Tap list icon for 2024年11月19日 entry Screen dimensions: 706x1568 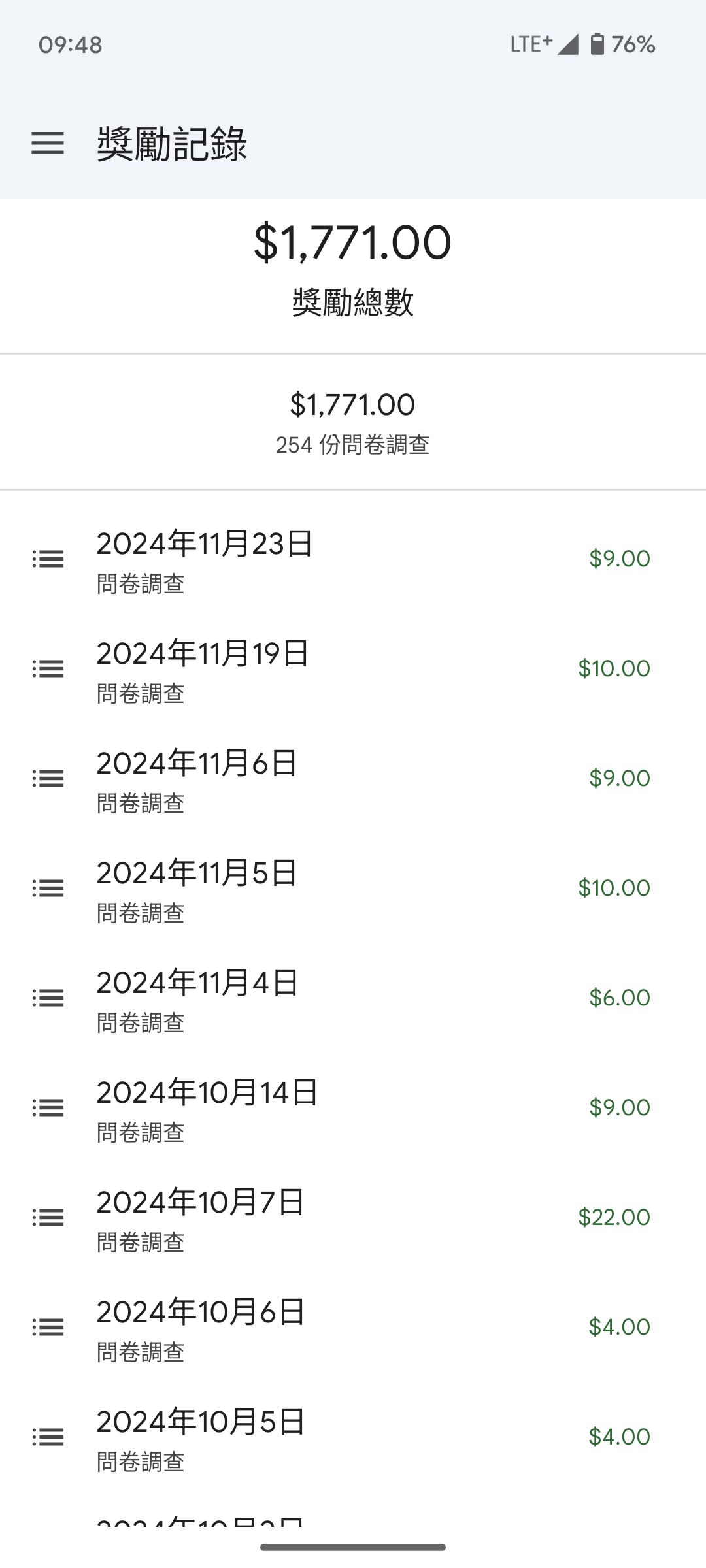[x=48, y=669]
